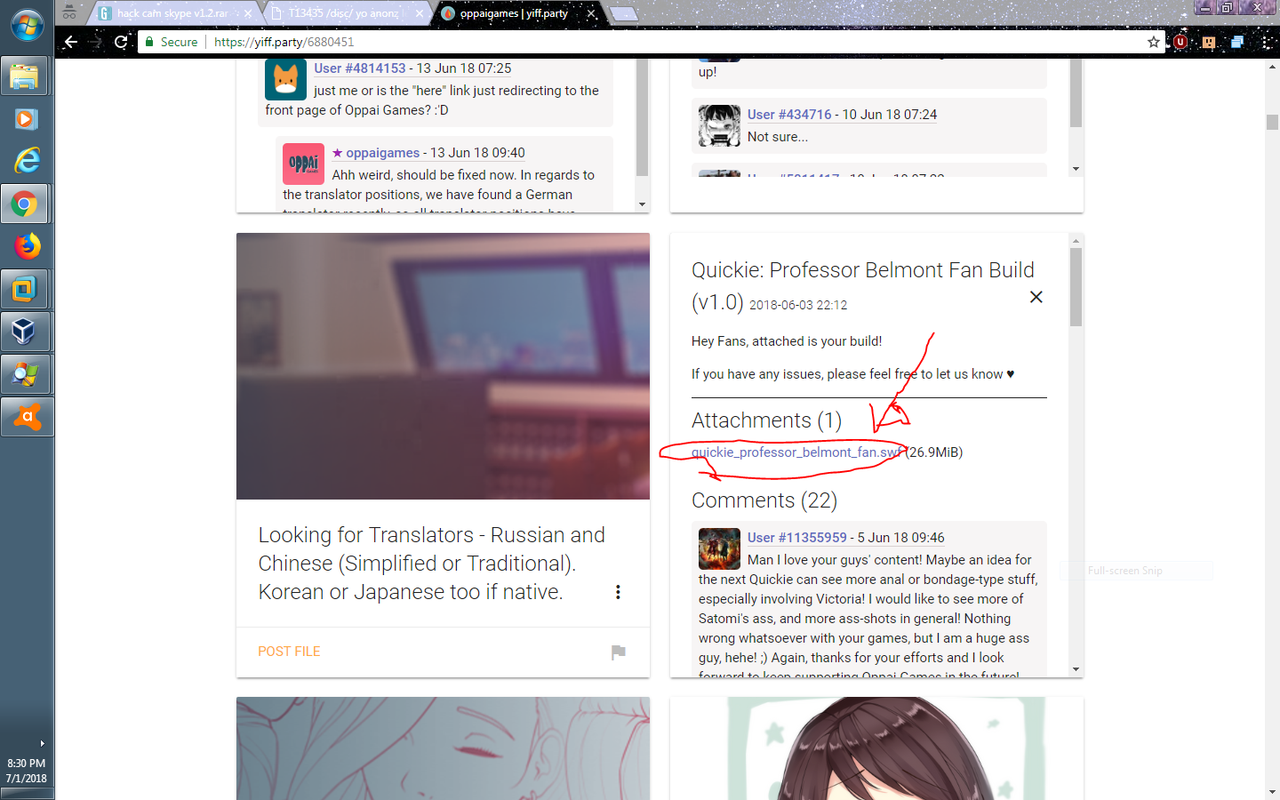Show hidden system tray icons arrow

(x=42, y=743)
